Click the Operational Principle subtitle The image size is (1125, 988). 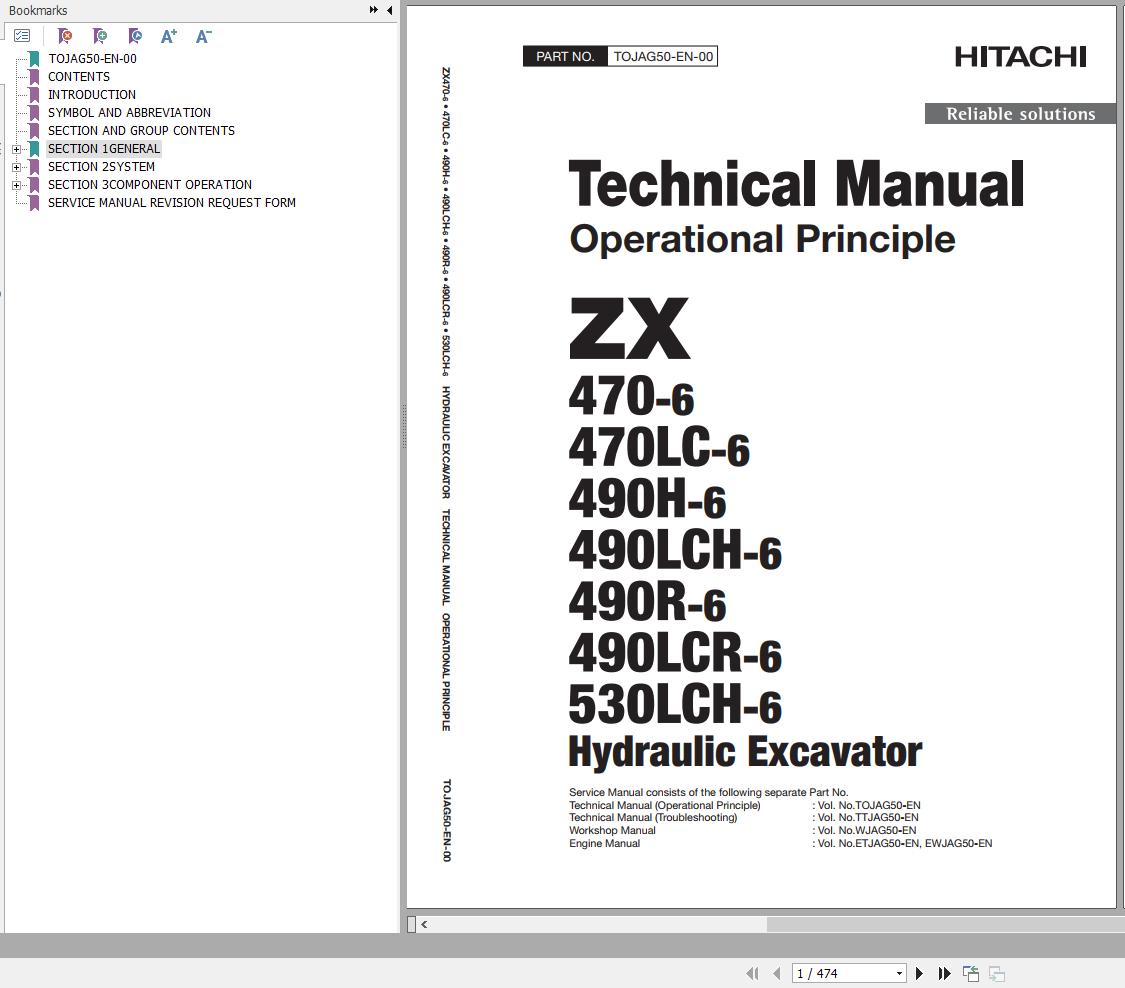point(762,239)
